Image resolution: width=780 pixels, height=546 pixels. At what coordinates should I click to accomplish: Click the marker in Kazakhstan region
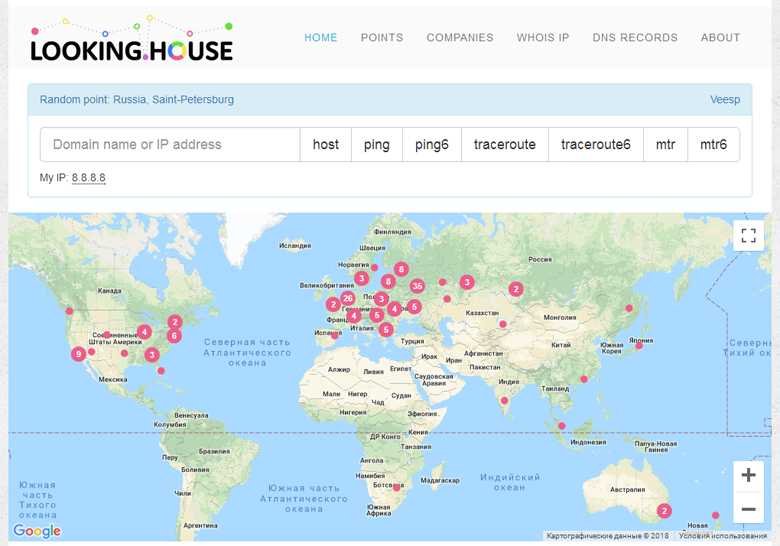[x=503, y=324]
